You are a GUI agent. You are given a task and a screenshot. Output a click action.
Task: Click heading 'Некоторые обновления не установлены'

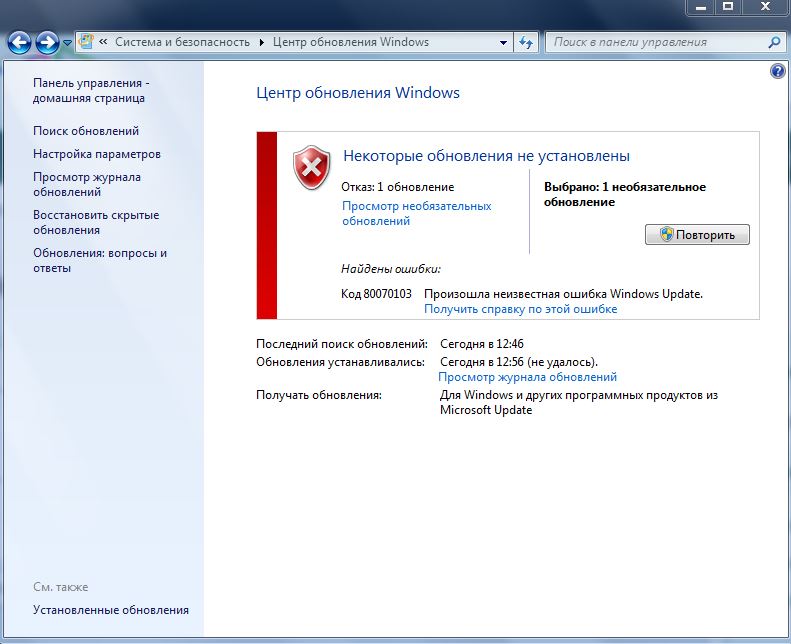point(486,156)
